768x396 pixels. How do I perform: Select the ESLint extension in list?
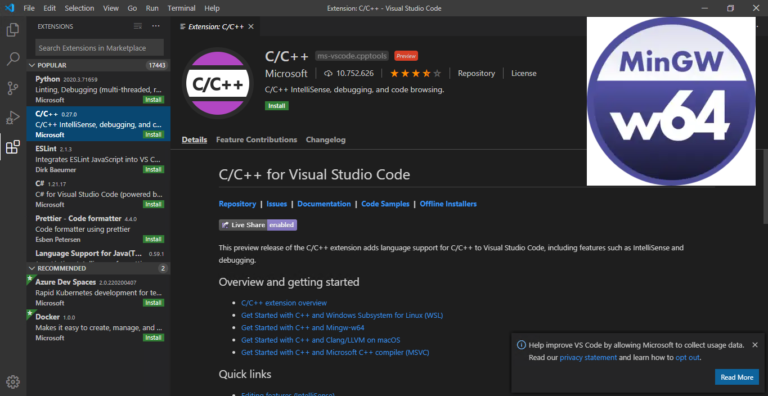coord(98,159)
